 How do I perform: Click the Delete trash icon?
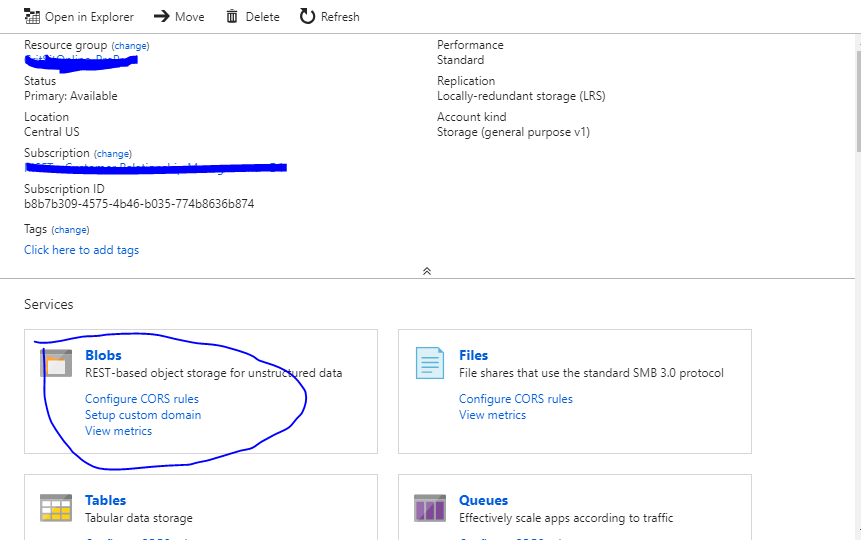[232, 17]
